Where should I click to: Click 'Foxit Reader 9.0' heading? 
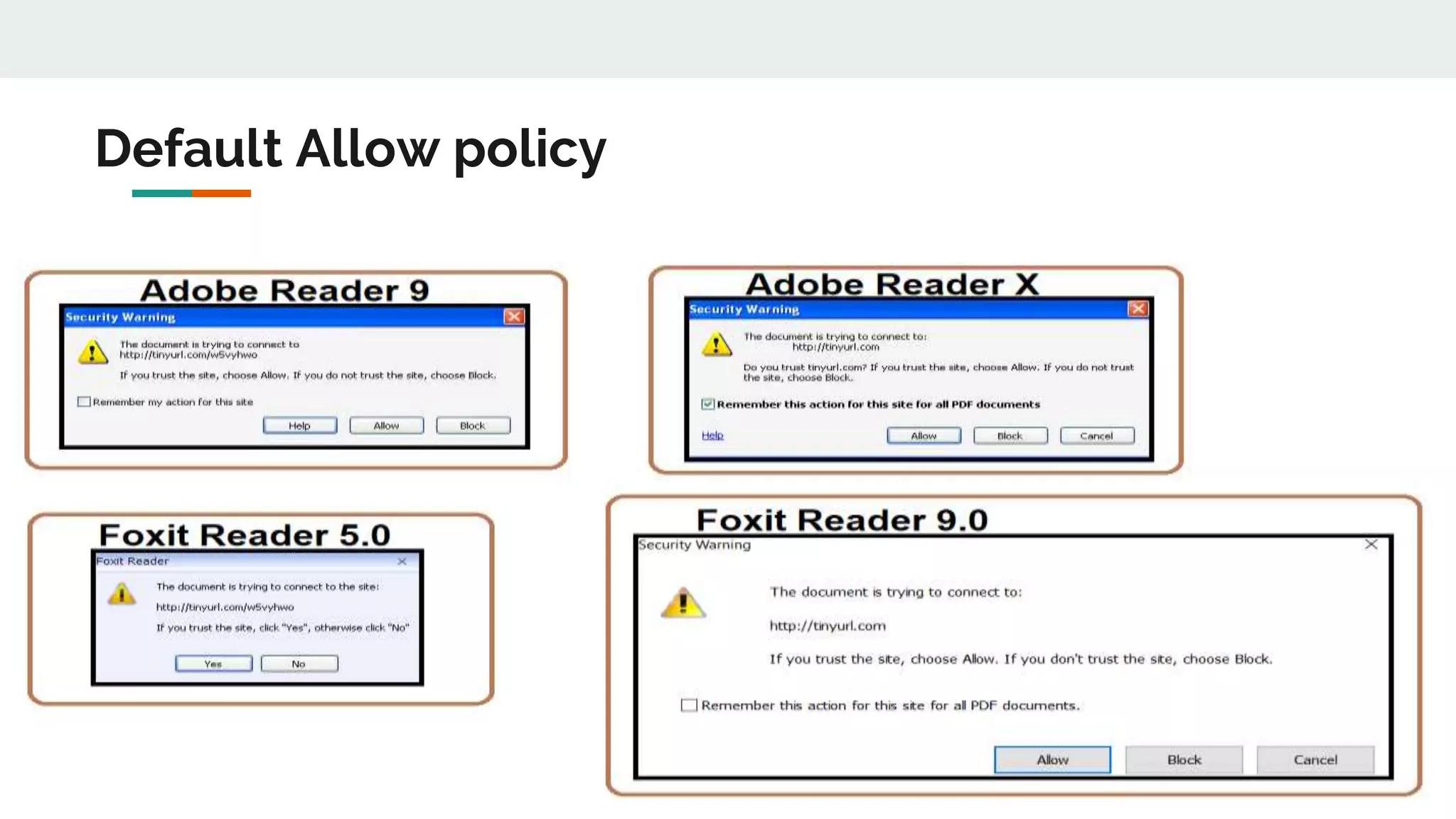pos(842,520)
